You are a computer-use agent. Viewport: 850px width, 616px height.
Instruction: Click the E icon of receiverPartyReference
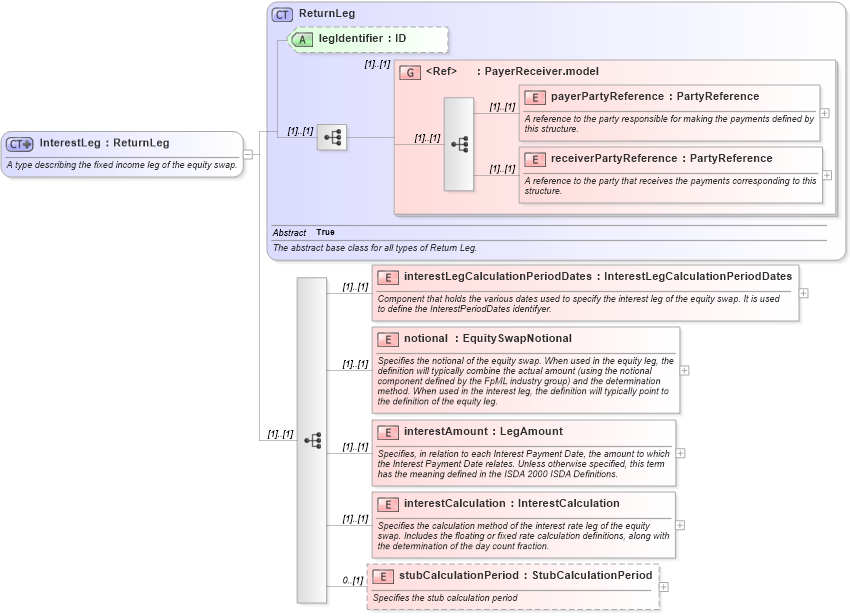click(535, 159)
